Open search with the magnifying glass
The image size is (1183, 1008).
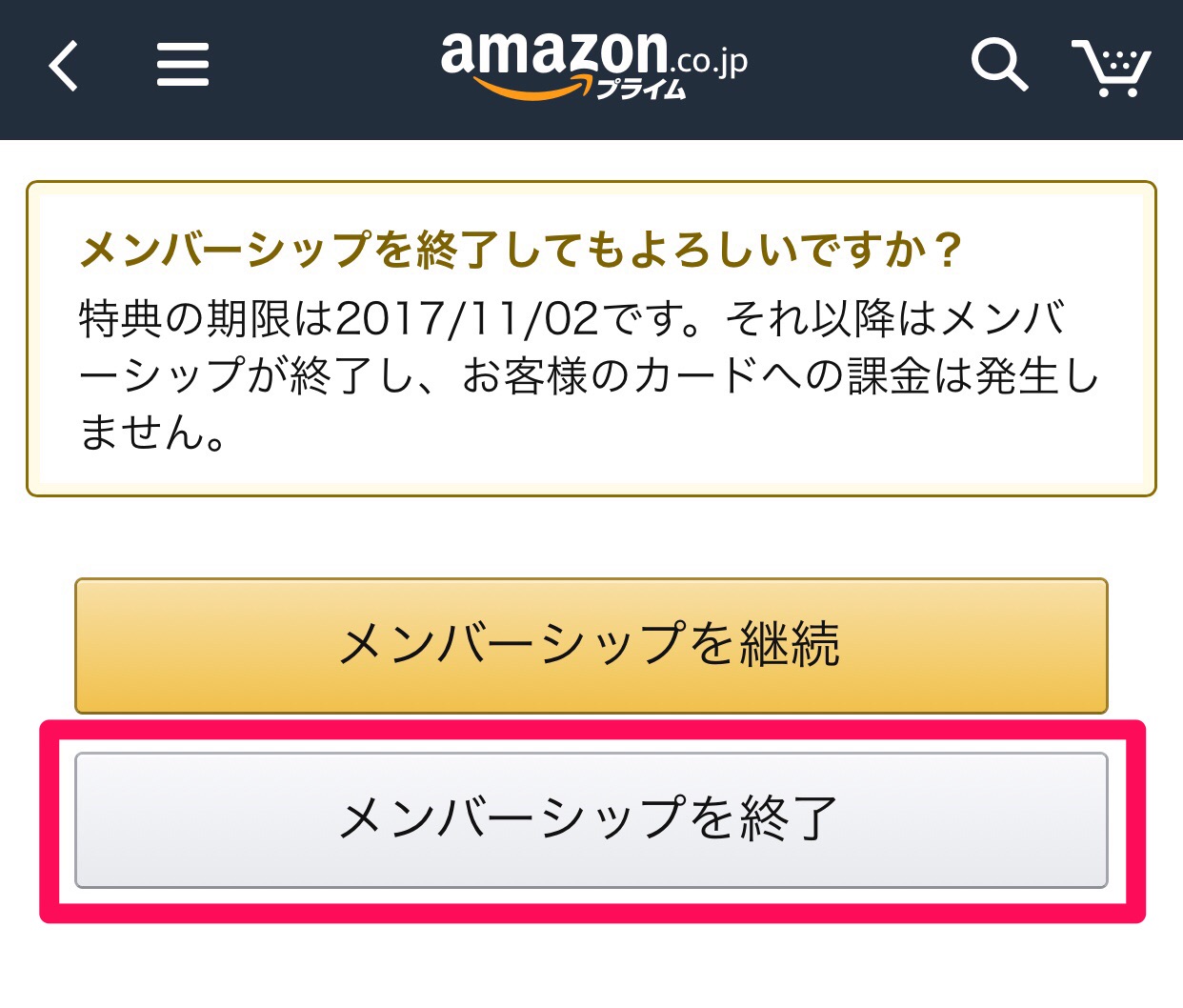(x=998, y=65)
